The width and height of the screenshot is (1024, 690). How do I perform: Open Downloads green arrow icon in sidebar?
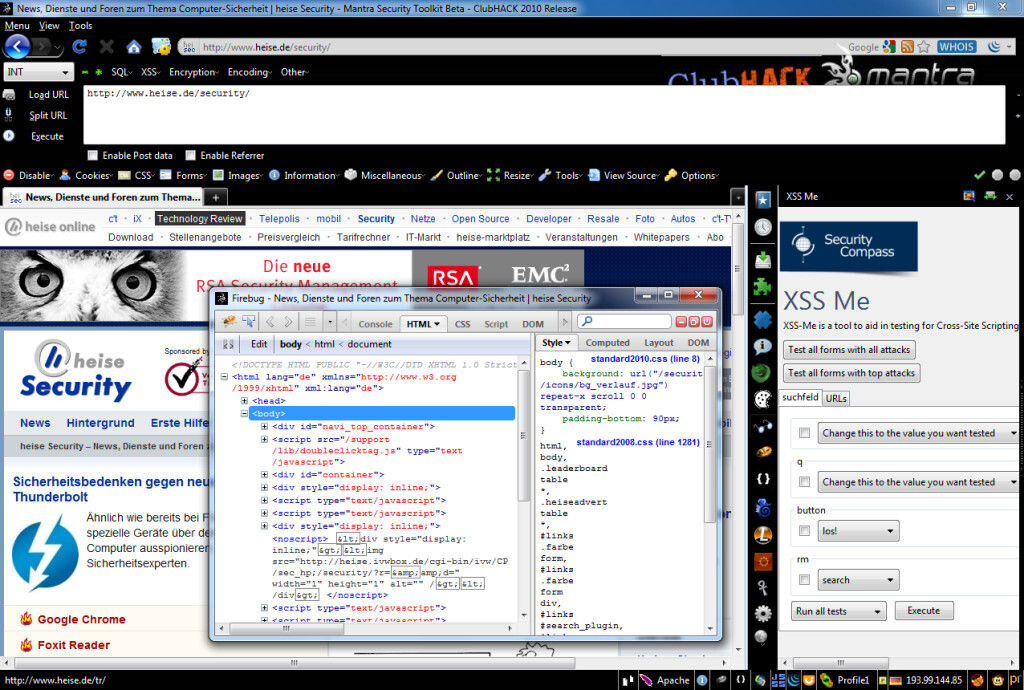point(763,259)
